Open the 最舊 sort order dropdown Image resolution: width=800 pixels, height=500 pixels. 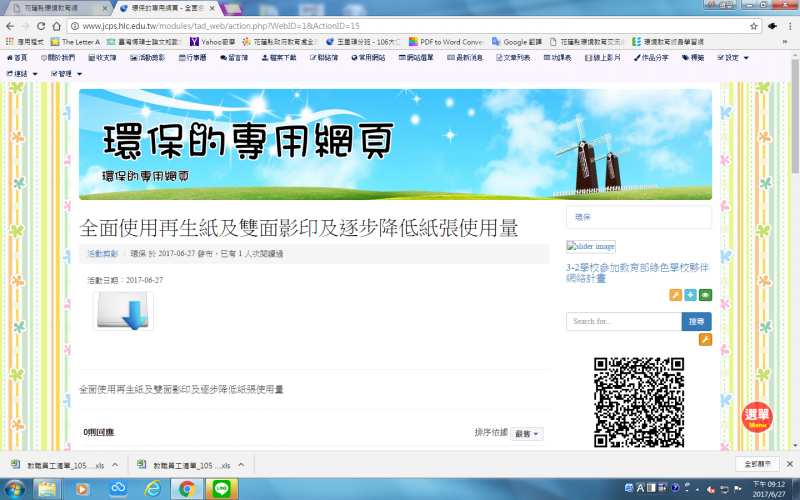pyautogui.click(x=527, y=434)
